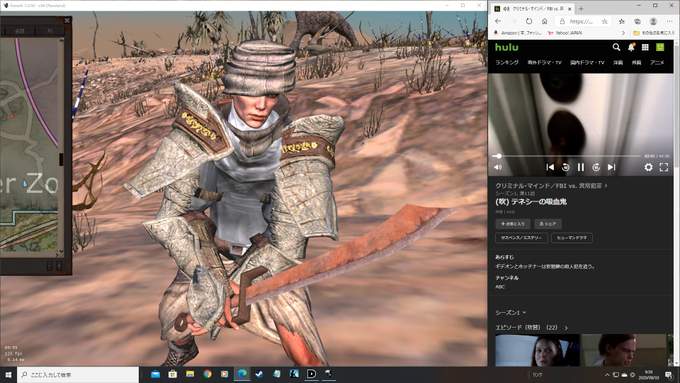Open Google Chrome from the taskbar

[x=207, y=374]
